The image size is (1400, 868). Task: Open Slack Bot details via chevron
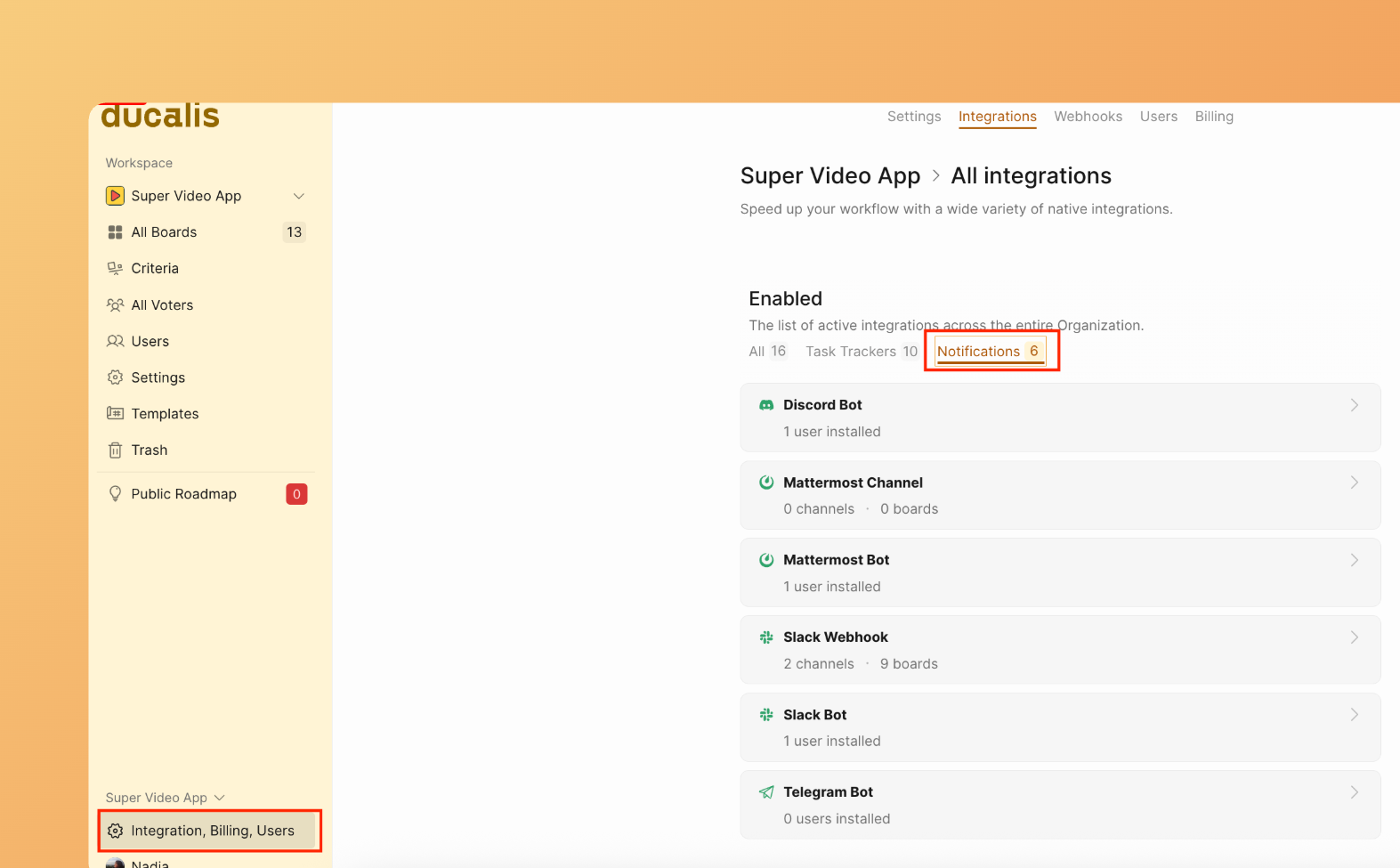(x=1354, y=715)
